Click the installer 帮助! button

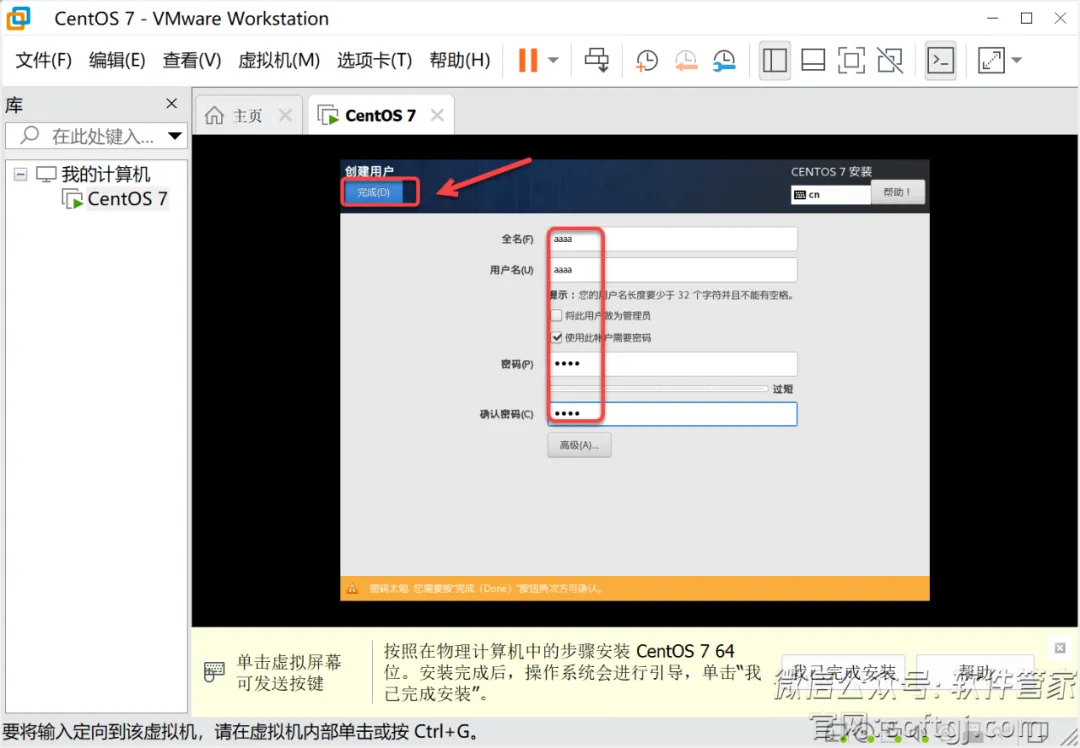[897, 192]
